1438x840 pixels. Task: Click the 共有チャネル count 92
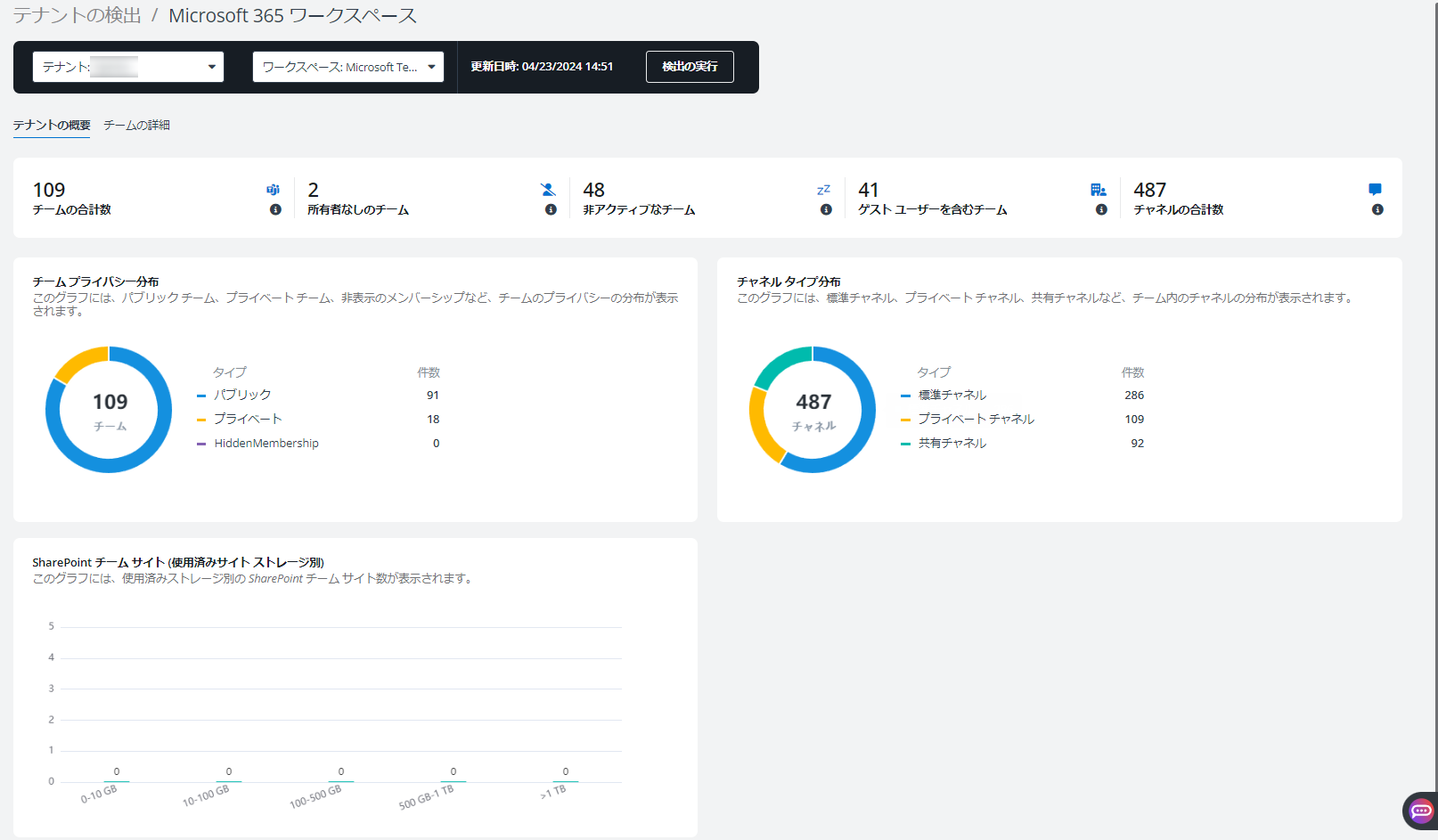[1138, 444]
